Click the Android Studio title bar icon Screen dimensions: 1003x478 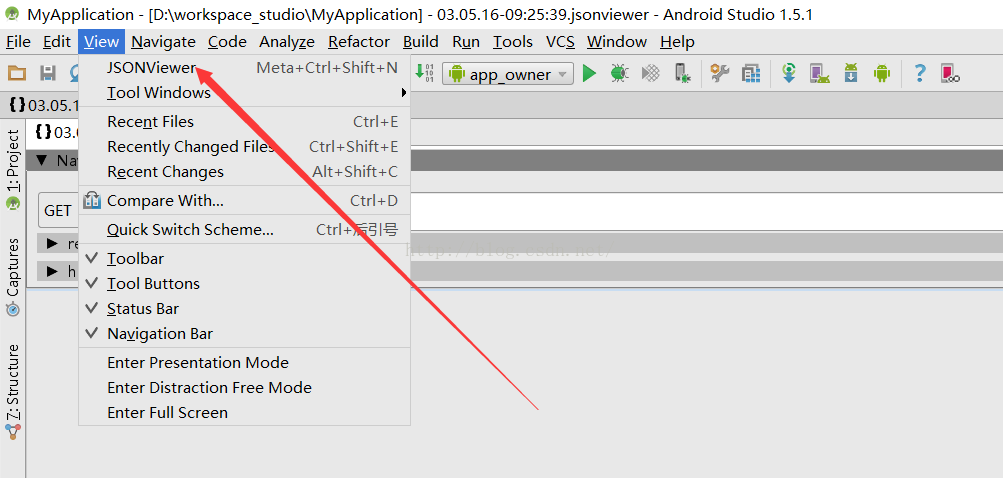point(13,13)
